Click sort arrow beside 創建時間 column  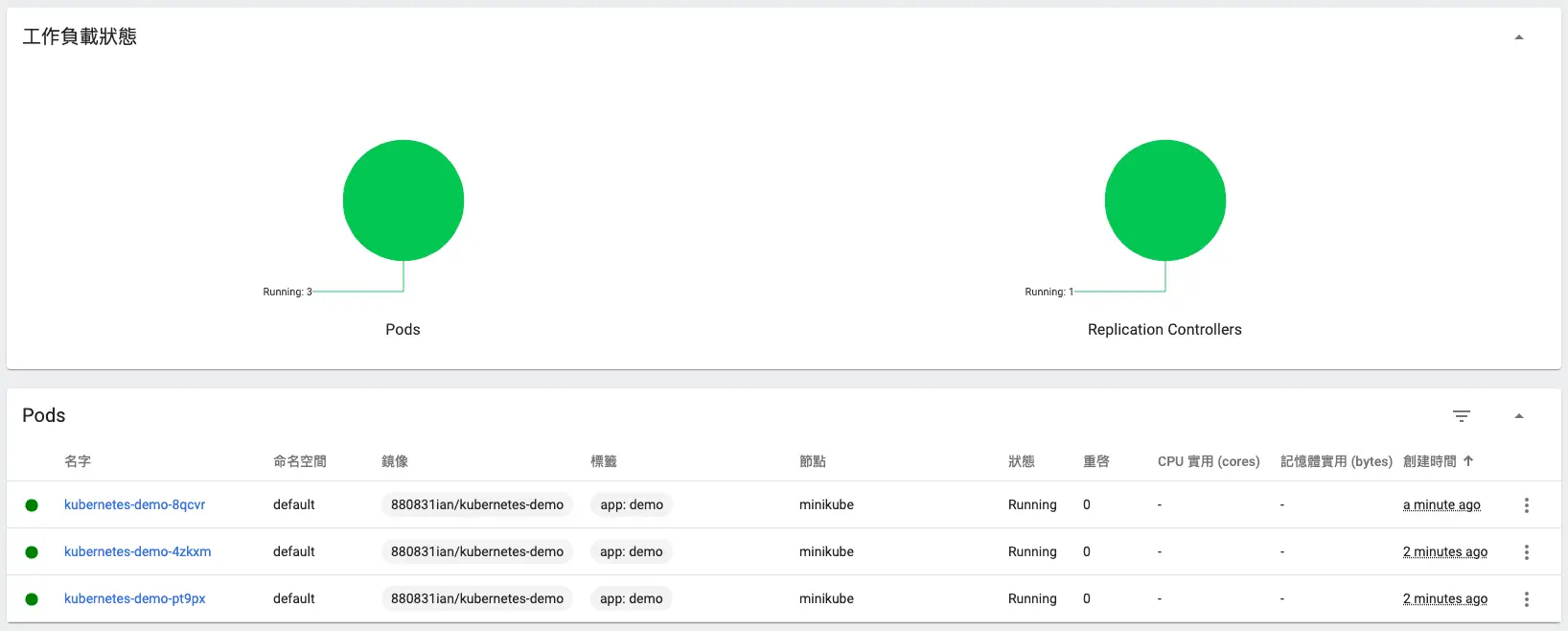1468,461
